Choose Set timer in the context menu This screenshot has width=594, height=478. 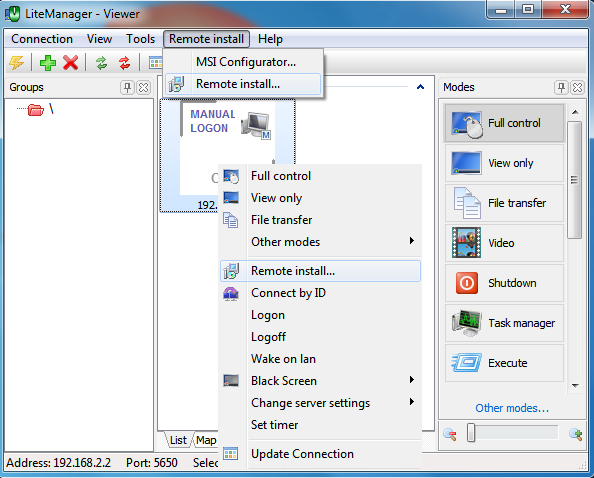(x=320, y=425)
